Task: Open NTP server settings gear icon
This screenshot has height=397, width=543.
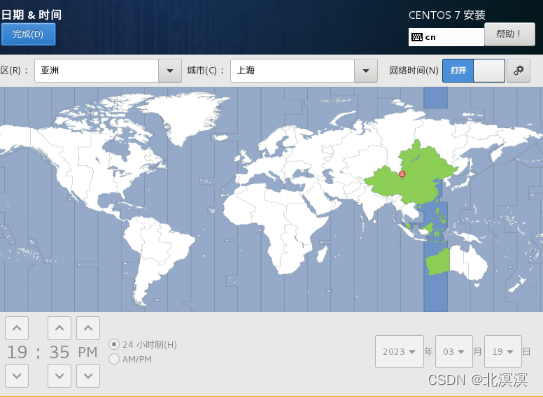Action: (518, 71)
